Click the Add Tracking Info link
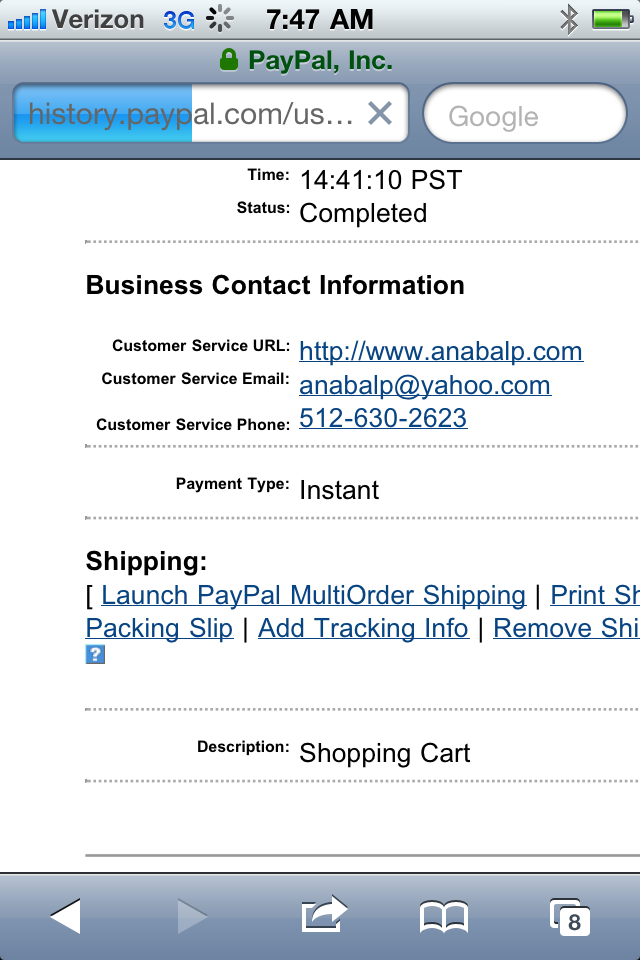The width and height of the screenshot is (640, 960). [363, 629]
